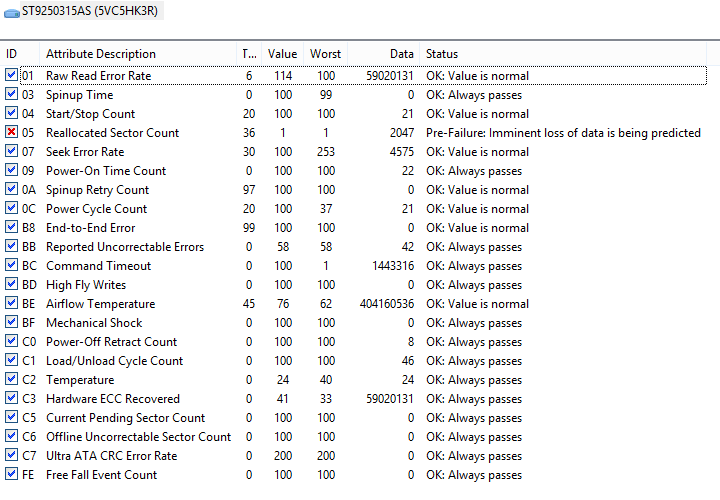Screen dimensions: 720x500
Task: Toggle the Spinup Retry Count checkbox
Action: pos(11,189)
